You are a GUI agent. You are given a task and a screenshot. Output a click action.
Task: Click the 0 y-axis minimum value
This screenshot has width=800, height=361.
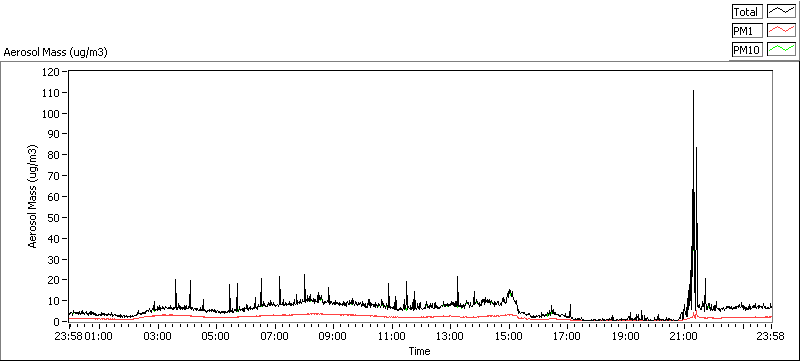pyautogui.click(x=58, y=322)
